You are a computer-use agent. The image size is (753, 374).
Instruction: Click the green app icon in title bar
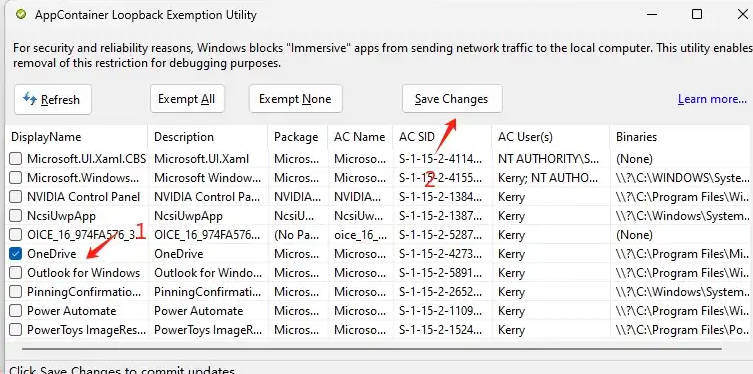pos(21,15)
